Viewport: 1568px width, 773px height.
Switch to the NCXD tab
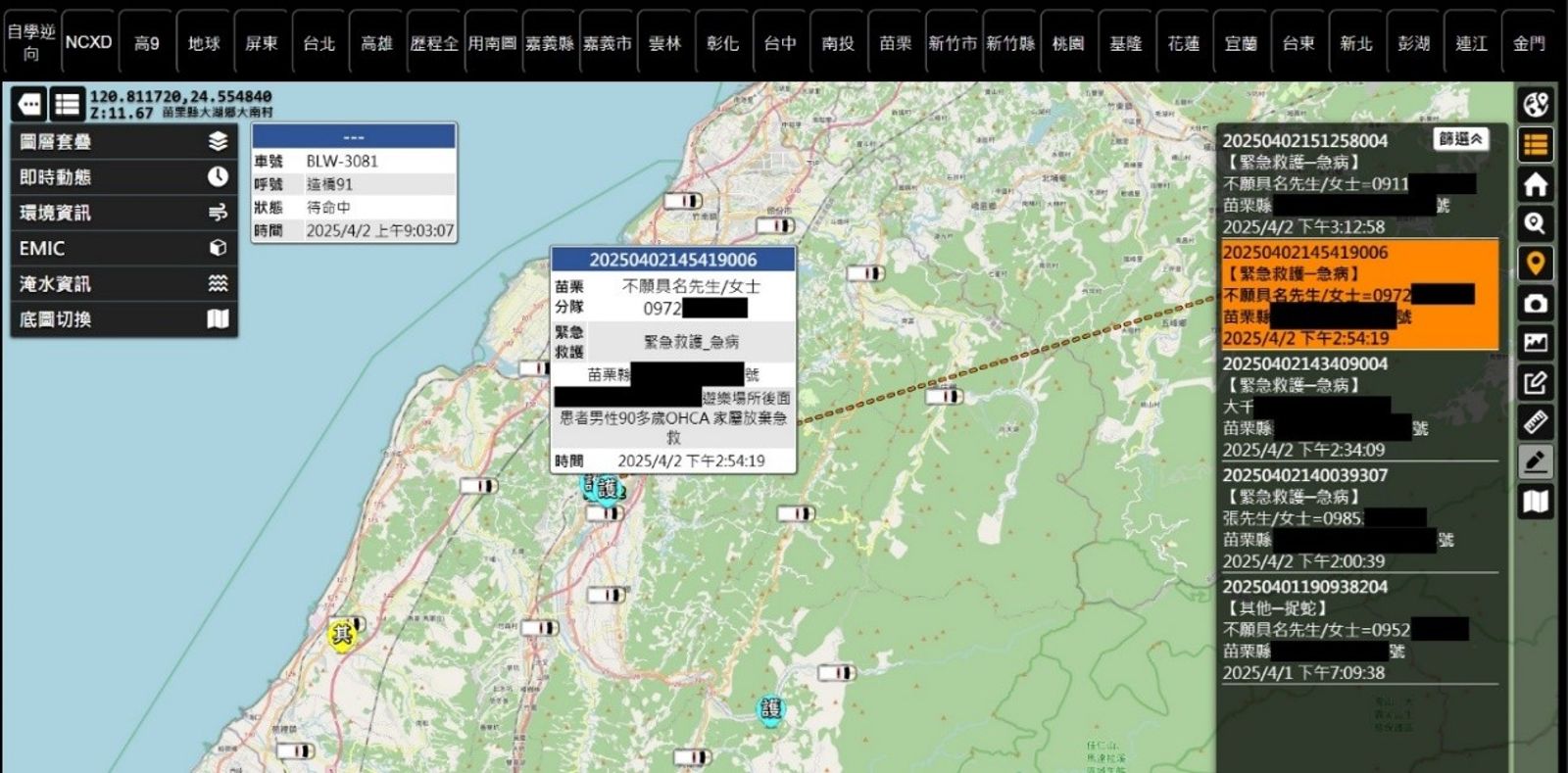pos(88,42)
